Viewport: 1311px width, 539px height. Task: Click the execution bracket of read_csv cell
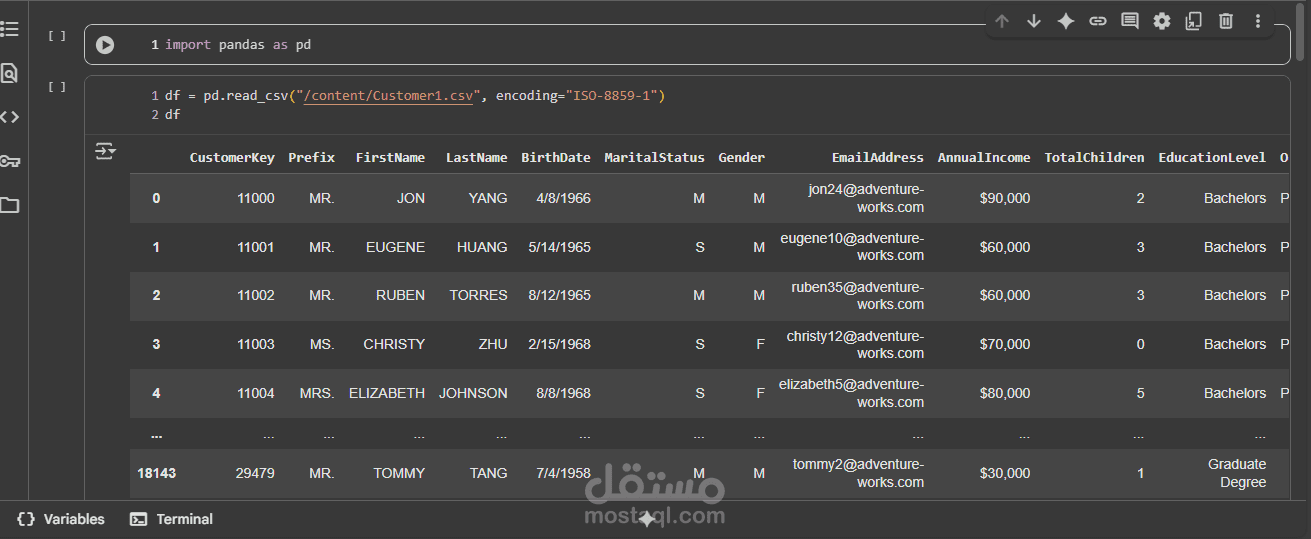coord(57,87)
